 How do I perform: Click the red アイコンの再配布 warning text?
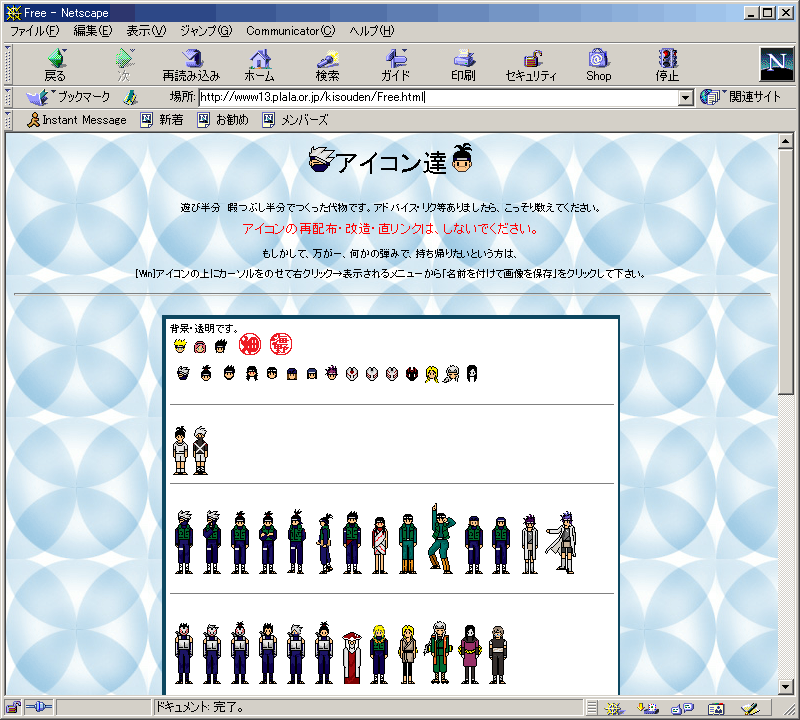390,229
